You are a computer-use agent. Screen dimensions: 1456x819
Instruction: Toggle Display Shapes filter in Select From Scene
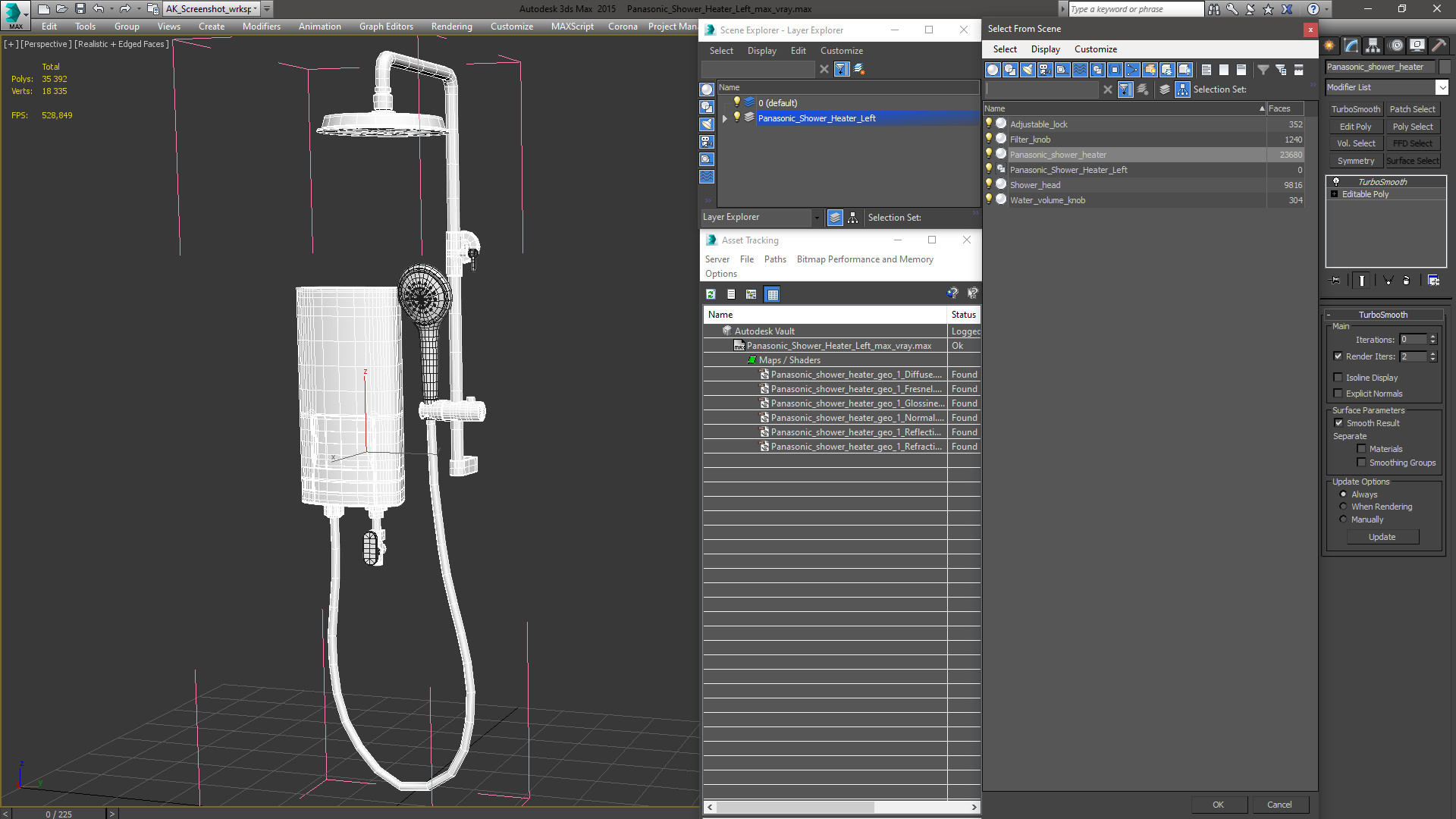pyautogui.click(x=1010, y=70)
